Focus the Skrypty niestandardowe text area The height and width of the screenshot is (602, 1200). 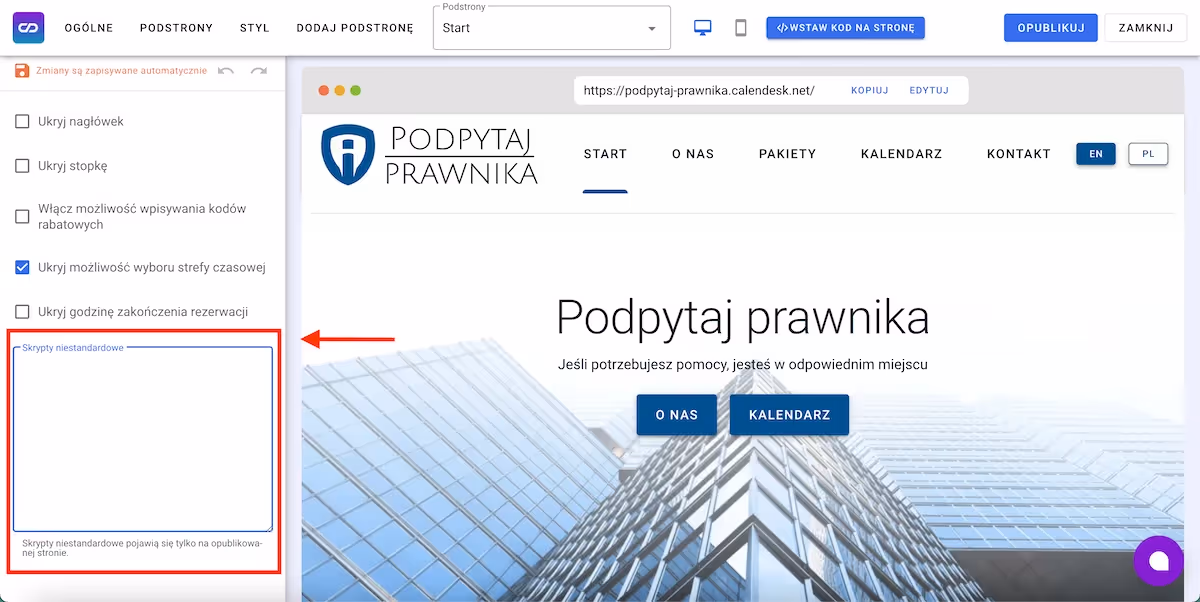tap(143, 439)
